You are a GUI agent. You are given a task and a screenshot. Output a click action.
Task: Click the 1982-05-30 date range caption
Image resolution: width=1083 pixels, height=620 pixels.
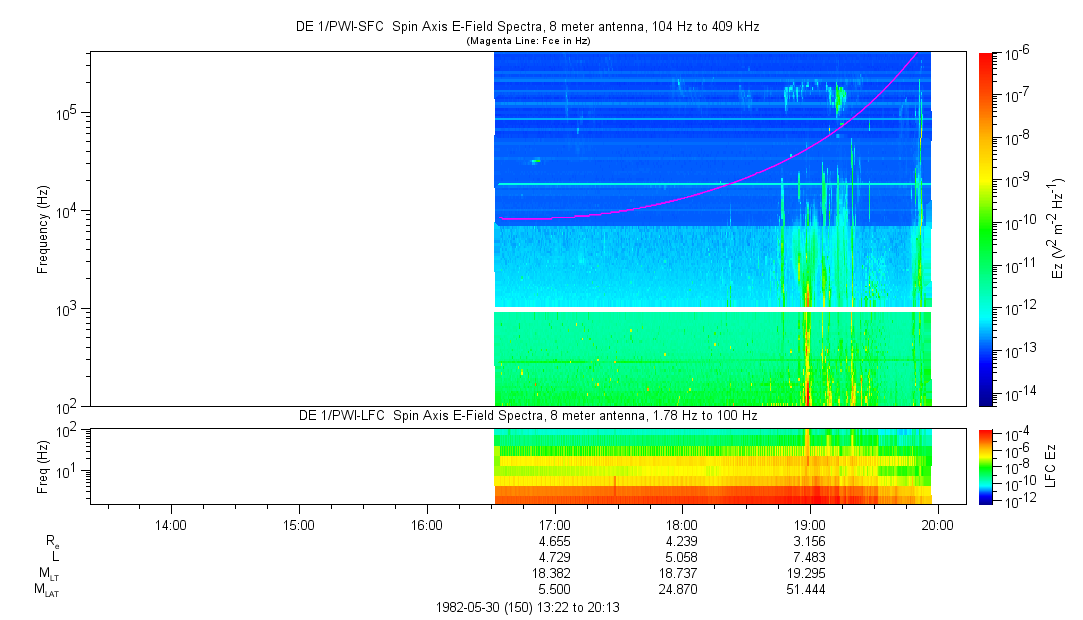click(x=528, y=607)
